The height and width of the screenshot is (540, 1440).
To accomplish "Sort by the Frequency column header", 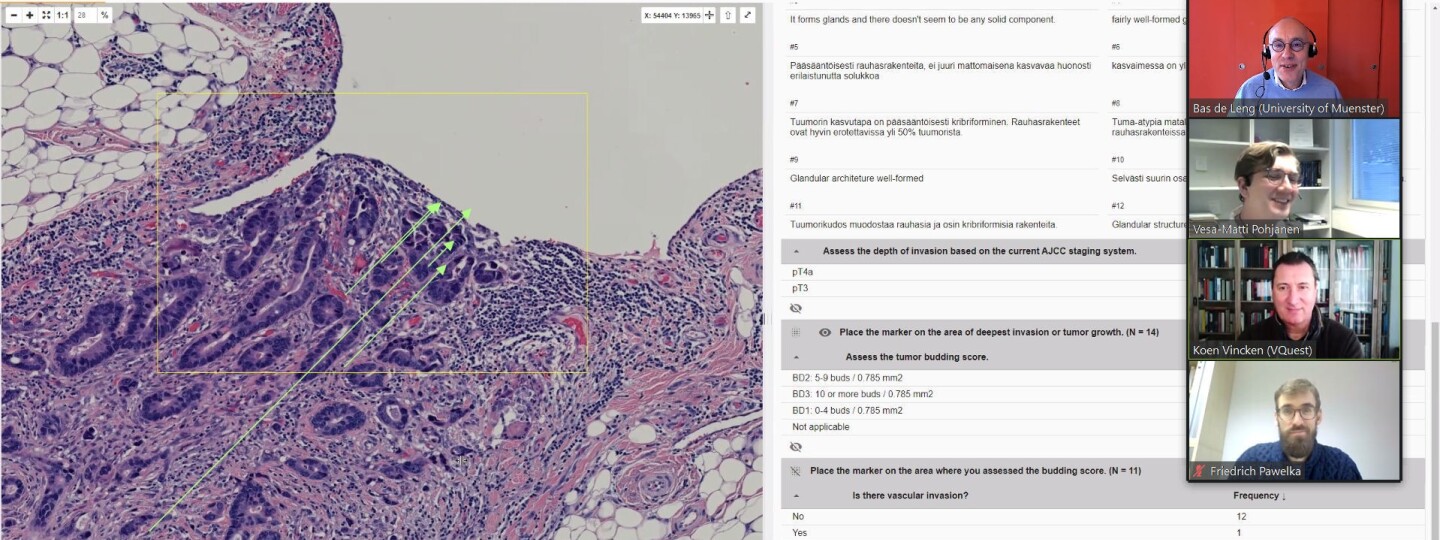I will 1259,496.
